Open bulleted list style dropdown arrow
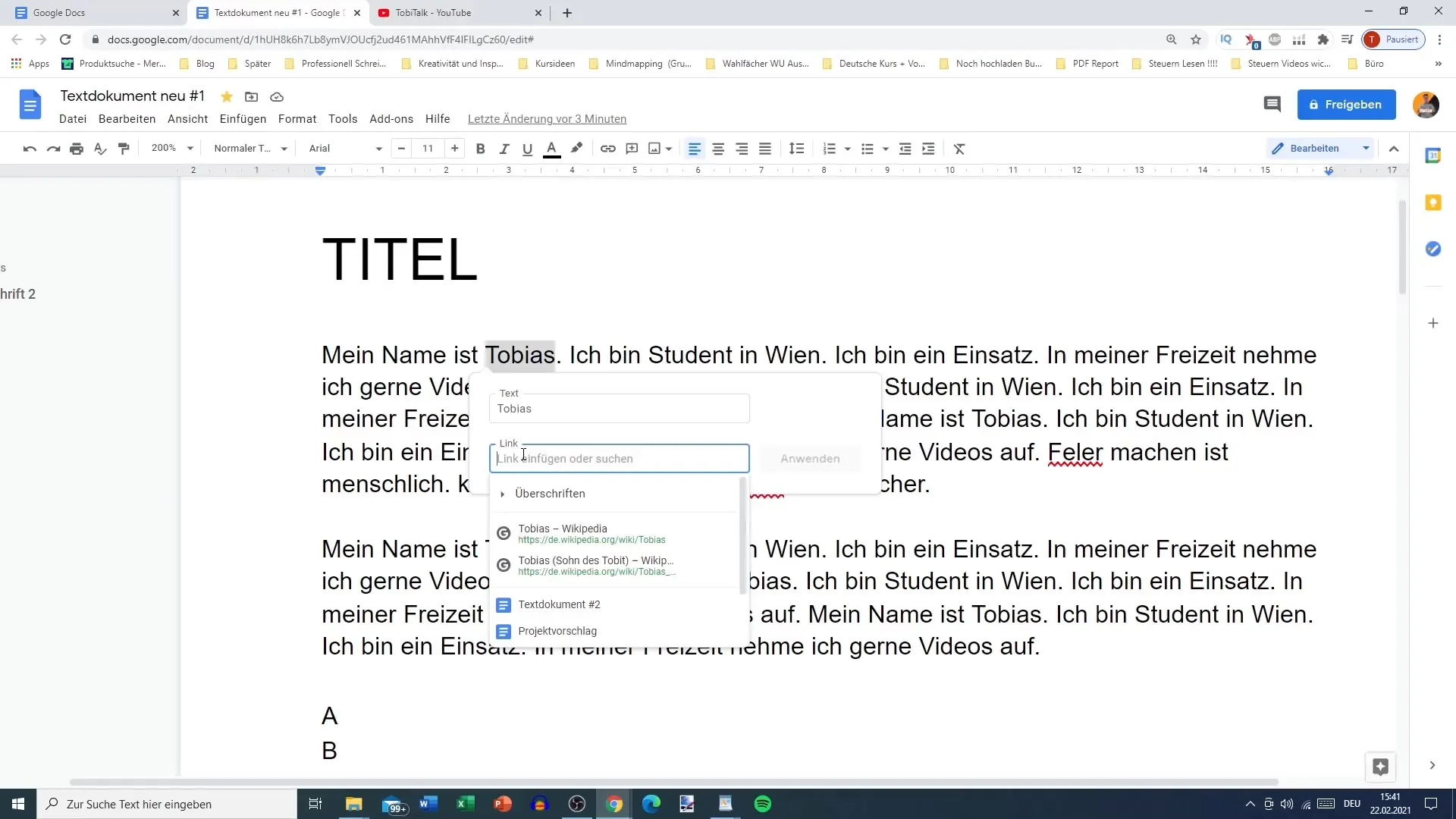1456x819 pixels. [x=886, y=149]
